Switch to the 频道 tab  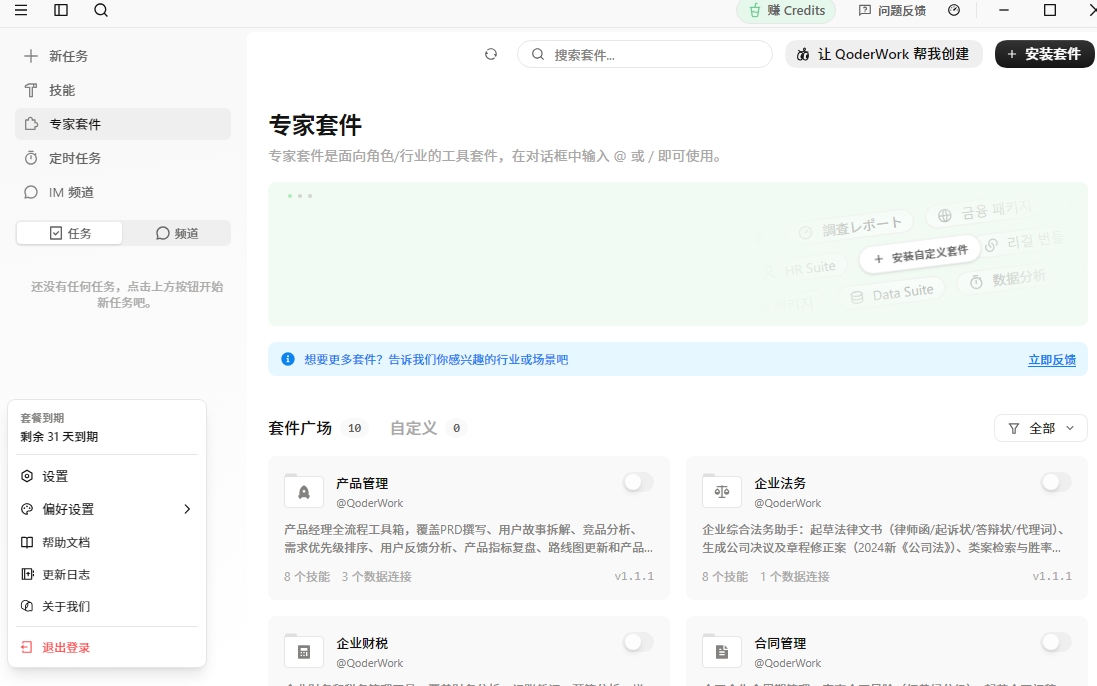click(177, 233)
